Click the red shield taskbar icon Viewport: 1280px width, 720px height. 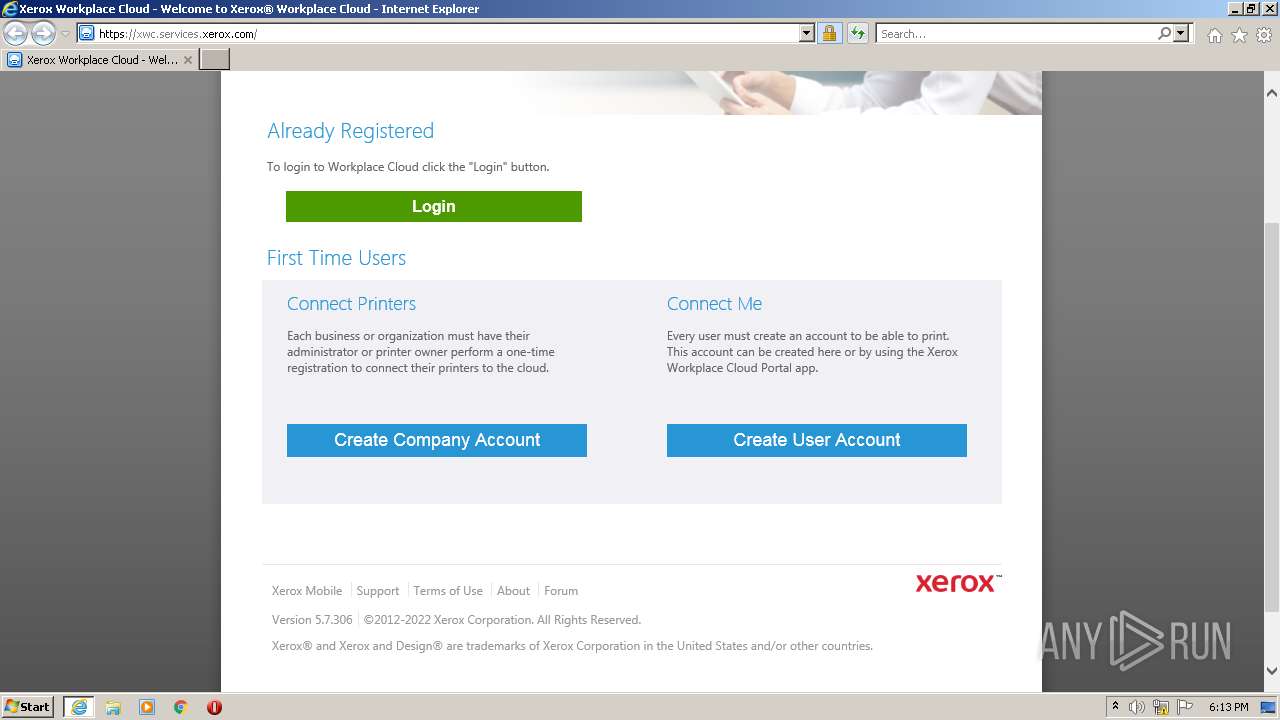(x=214, y=707)
